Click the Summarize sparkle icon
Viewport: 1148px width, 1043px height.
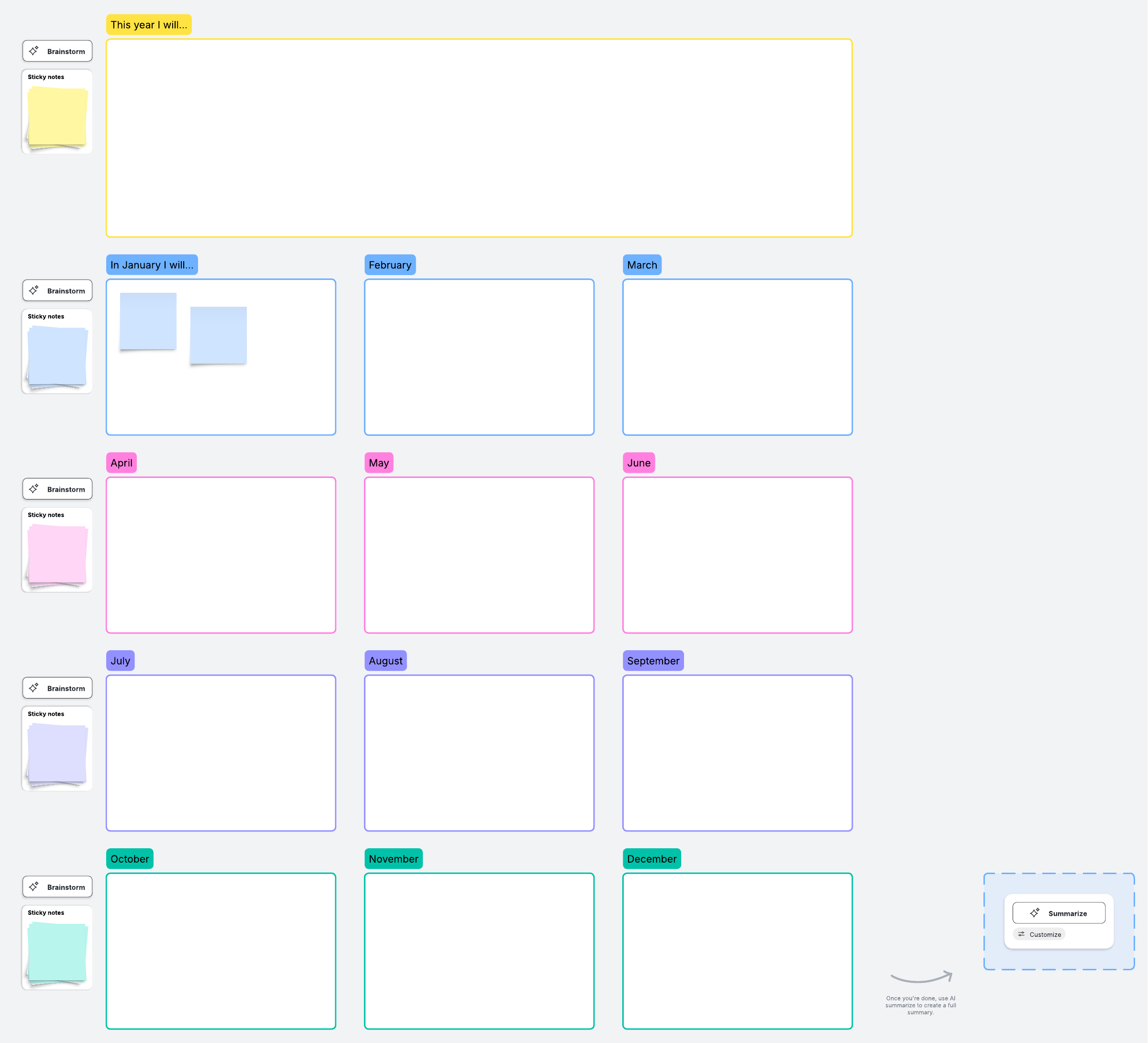click(1035, 912)
